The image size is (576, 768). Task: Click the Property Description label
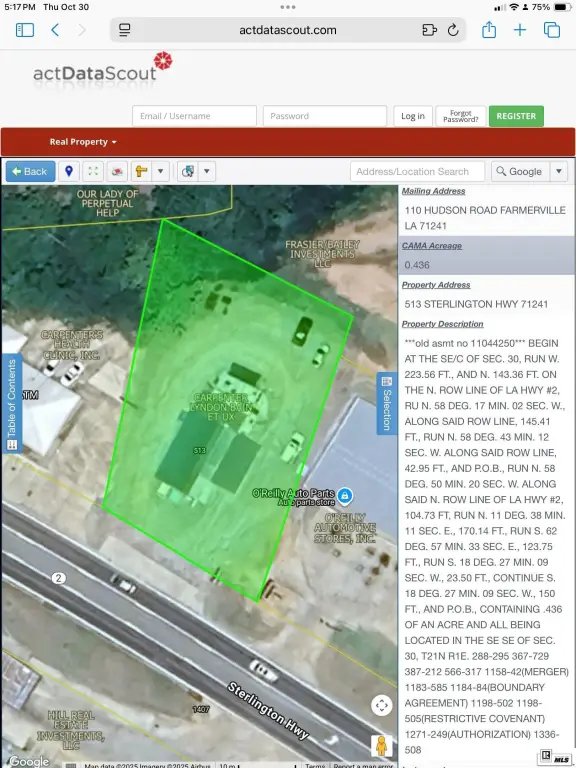click(442, 324)
